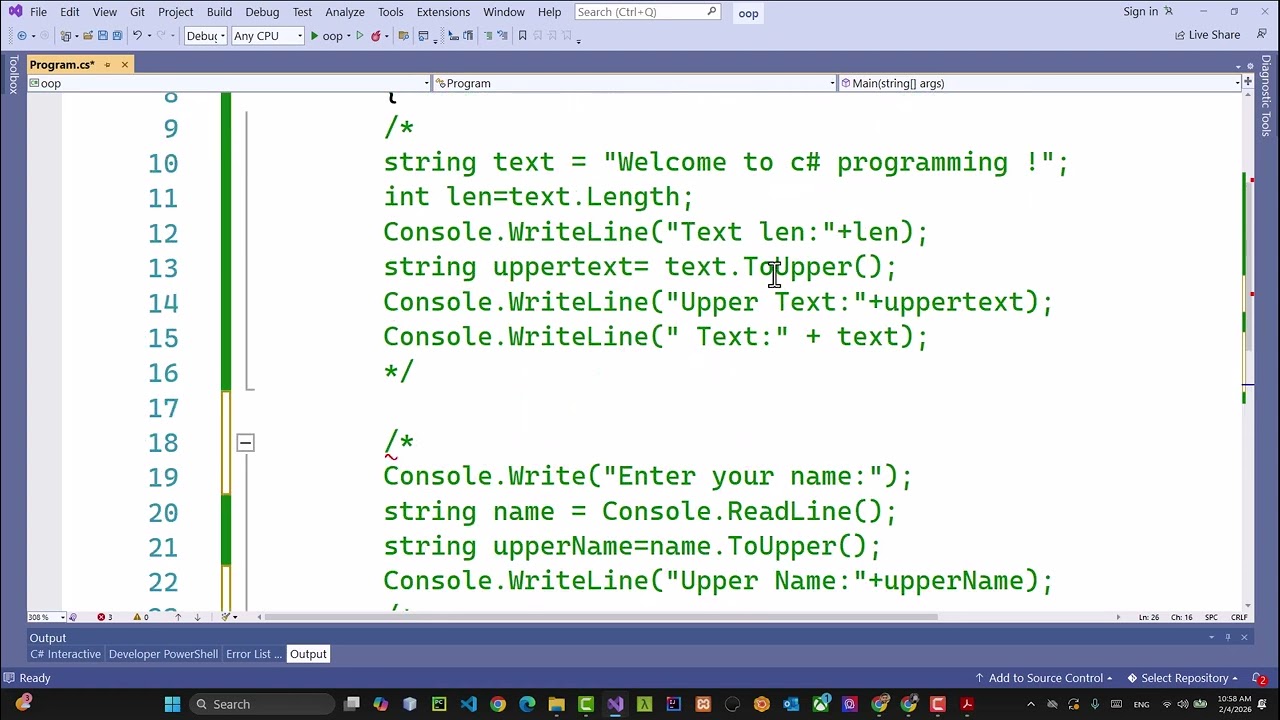Switch to the C# Interactive tab

65,654
